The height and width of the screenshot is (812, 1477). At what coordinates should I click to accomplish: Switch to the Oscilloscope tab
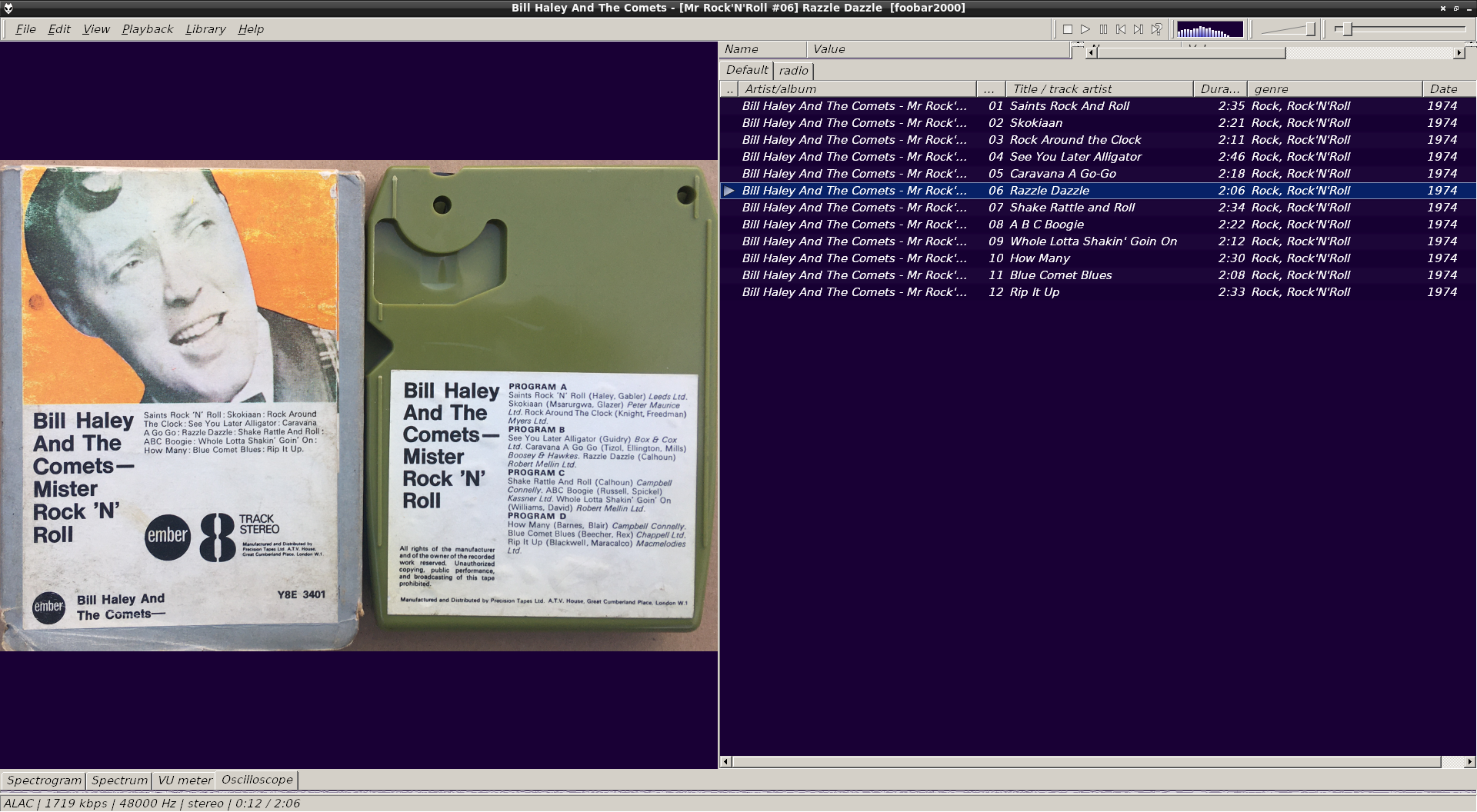[x=257, y=780]
